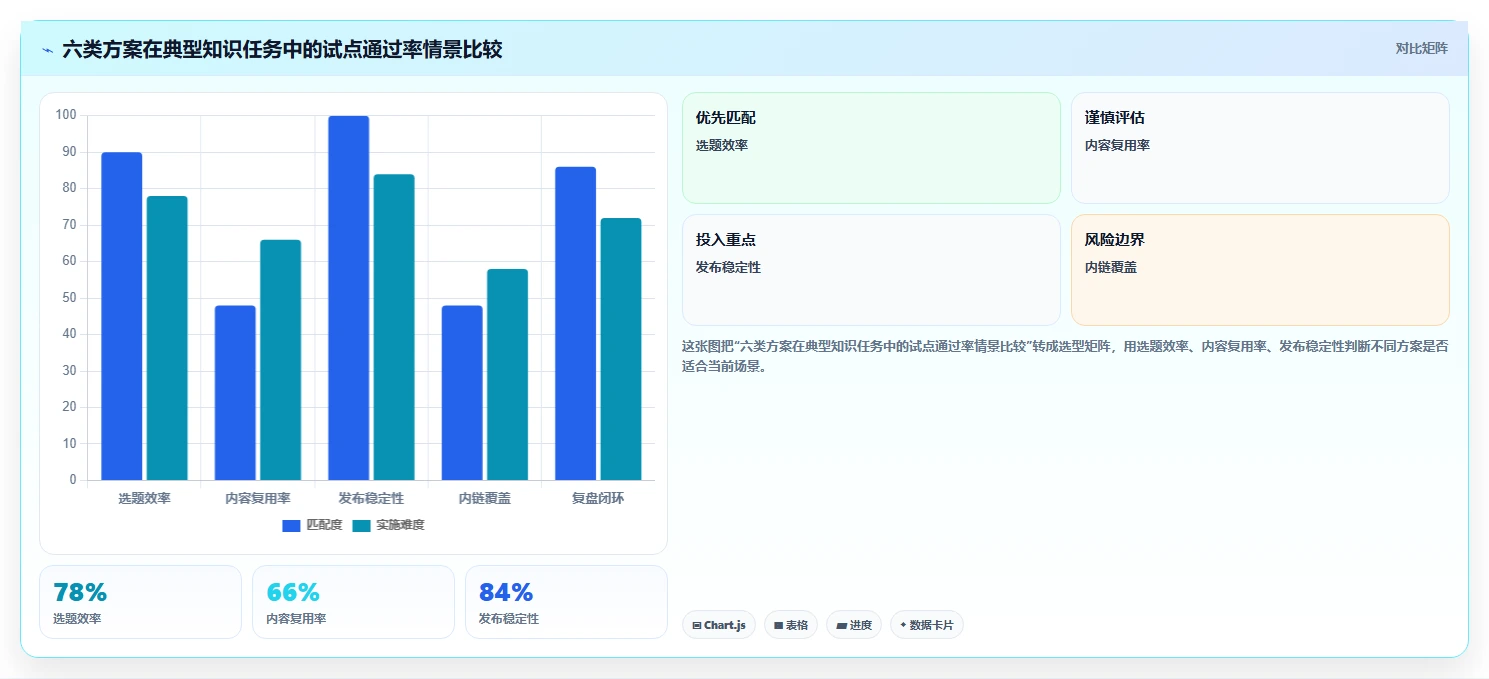Image resolution: width=1489 pixels, height=679 pixels.
Task: Select the 投入重点 matrix card
Action: click(x=871, y=270)
